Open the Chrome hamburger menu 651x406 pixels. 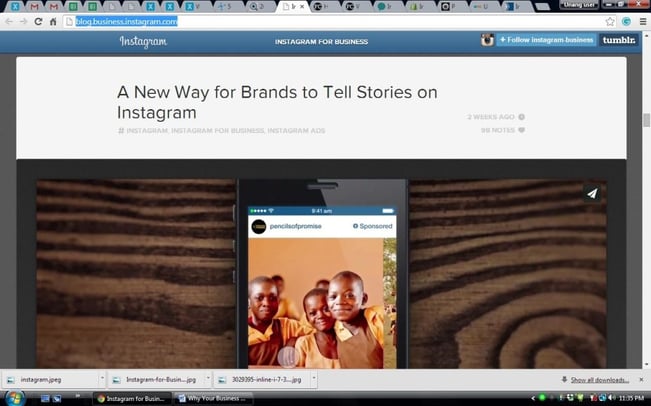click(x=641, y=21)
